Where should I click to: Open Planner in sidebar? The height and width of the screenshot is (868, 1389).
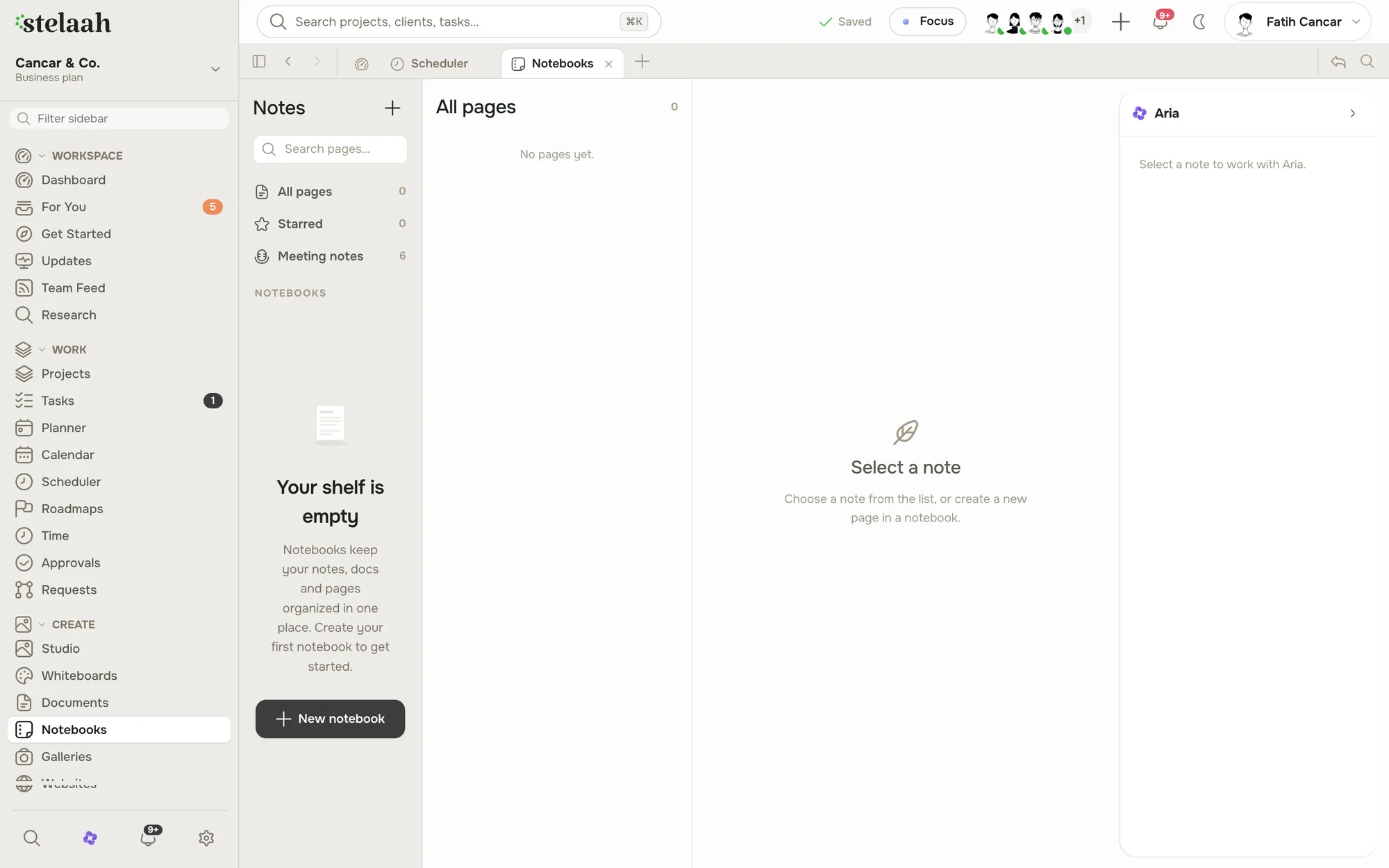point(119,428)
